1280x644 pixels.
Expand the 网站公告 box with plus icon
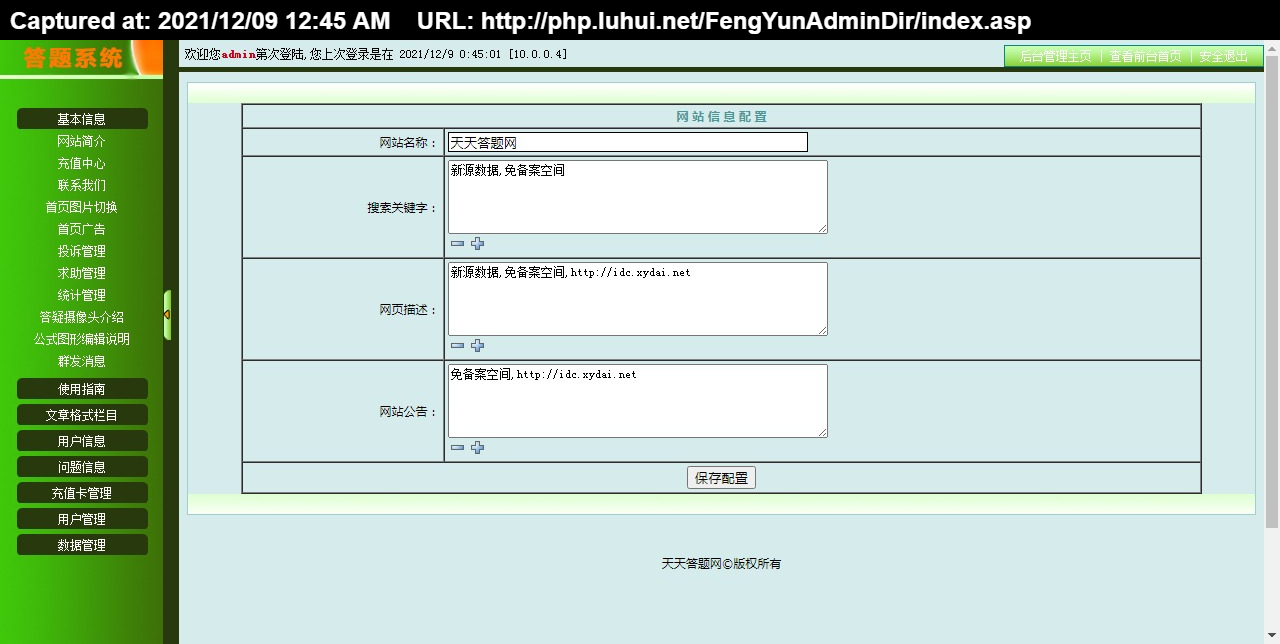[477, 447]
